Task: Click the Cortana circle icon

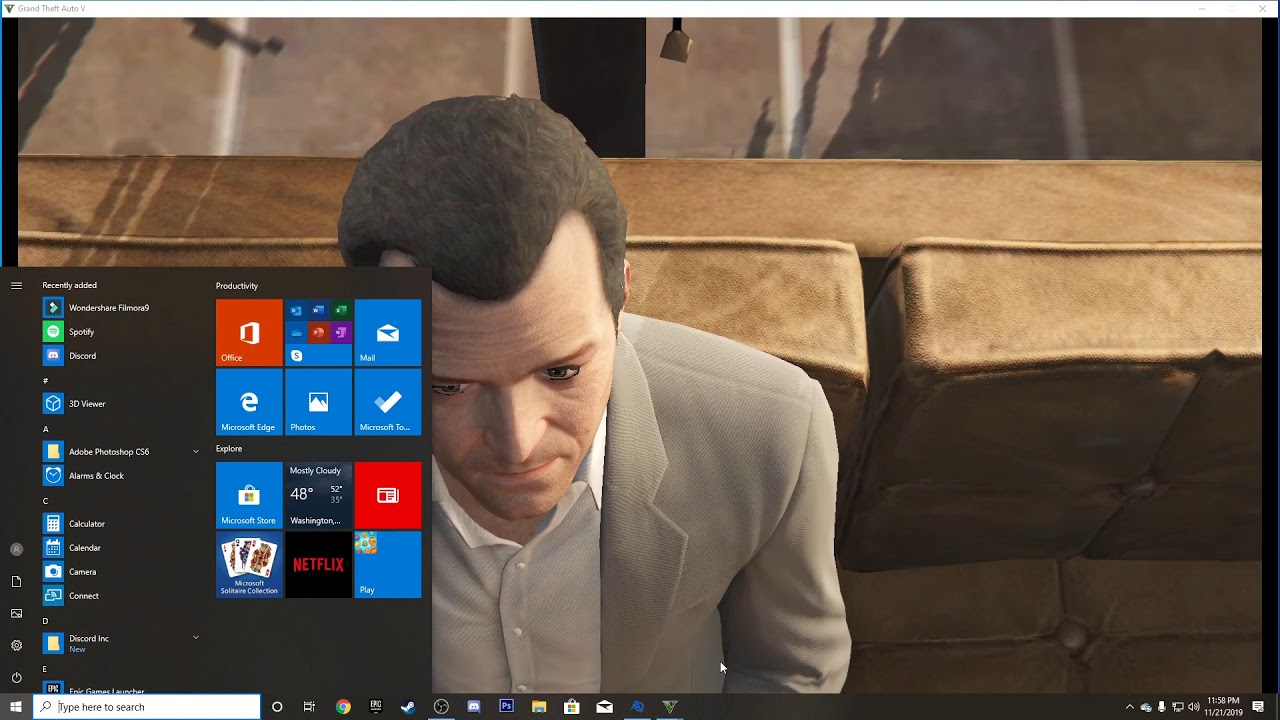Action: point(277,707)
